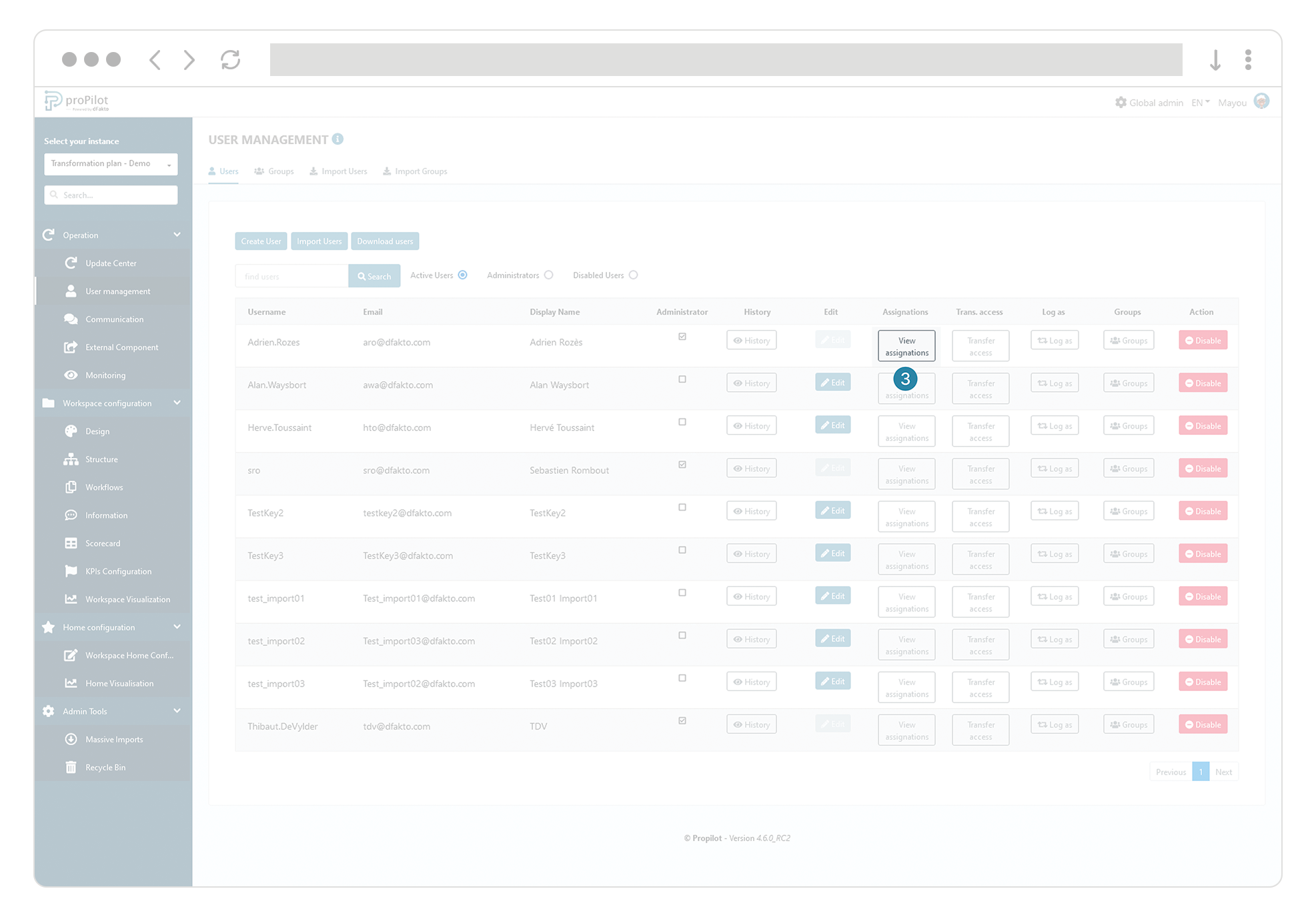Open the Transformation plan instance dropdown
Viewport: 1316px width, 923px height.
coord(111,163)
